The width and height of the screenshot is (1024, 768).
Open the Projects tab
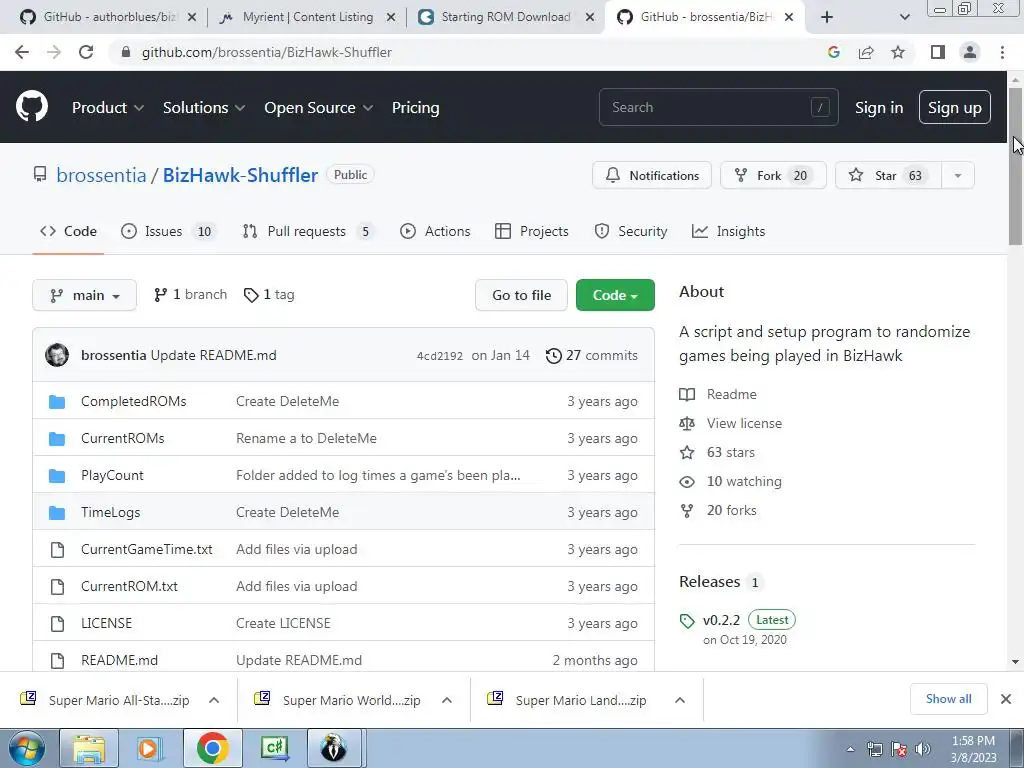[532, 231]
